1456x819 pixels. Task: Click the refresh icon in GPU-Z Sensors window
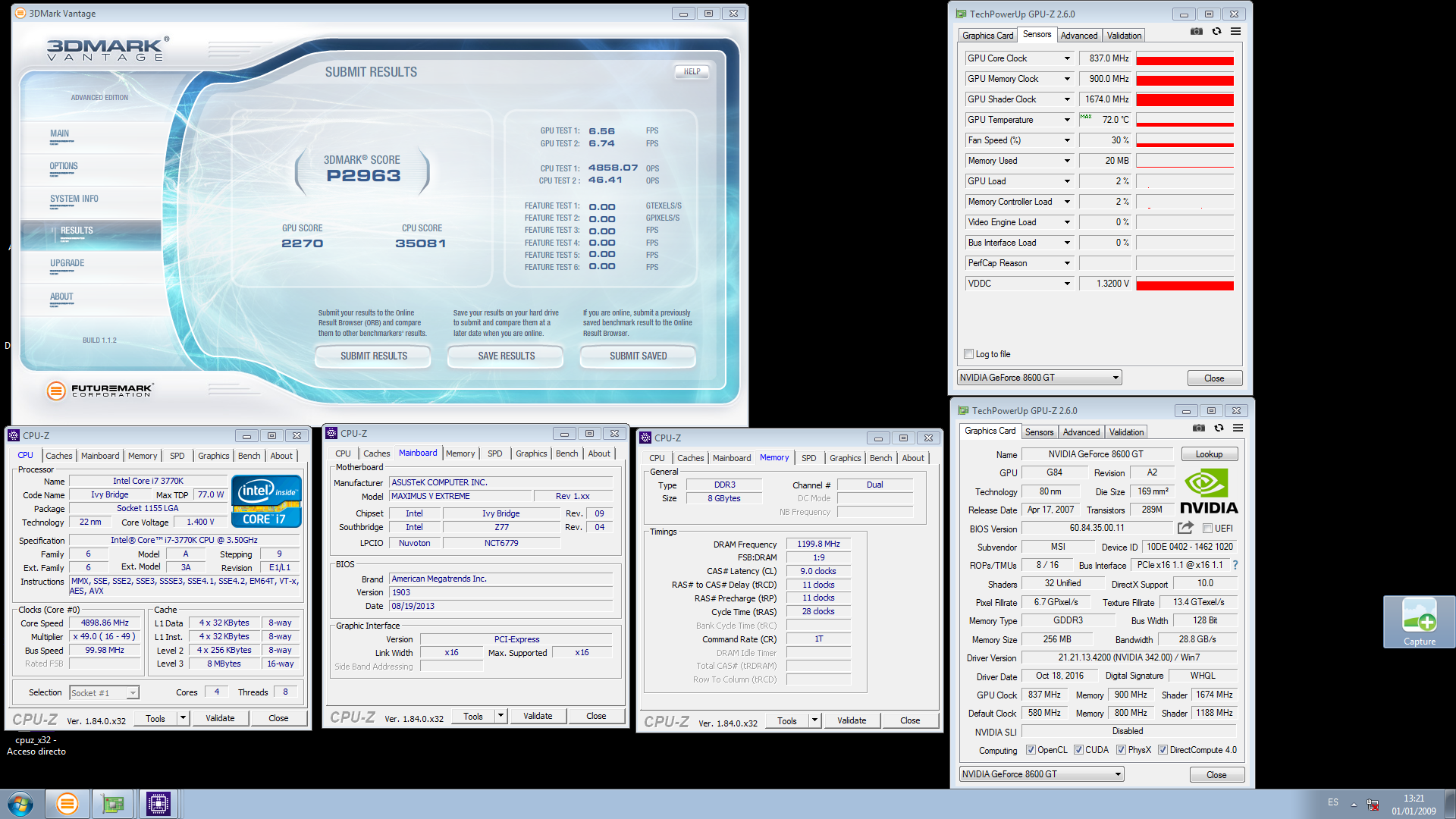(x=1216, y=32)
